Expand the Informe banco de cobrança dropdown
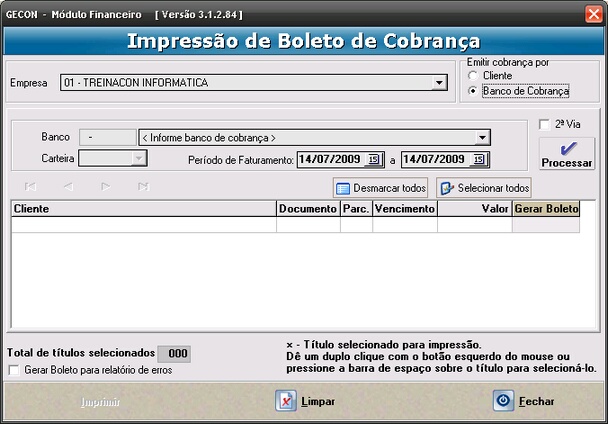This screenshot has width=608, height=424. tap(482, 138)
